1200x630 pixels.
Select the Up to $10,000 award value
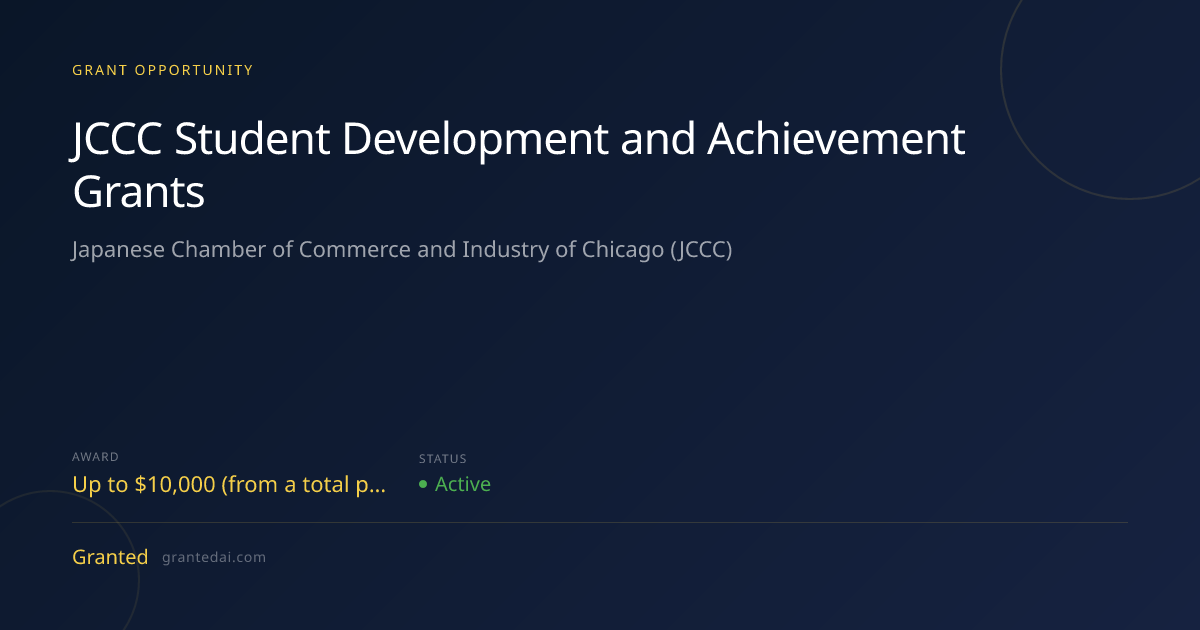[229, 485]
